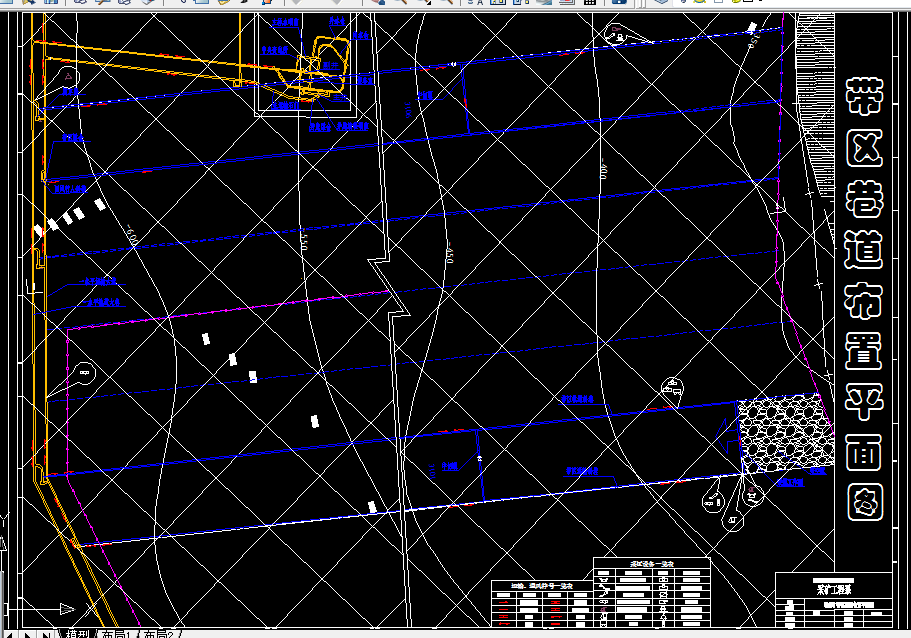Select the -600 contour label
The height and width of the screenshot is (638, 911).
point(131,235)
